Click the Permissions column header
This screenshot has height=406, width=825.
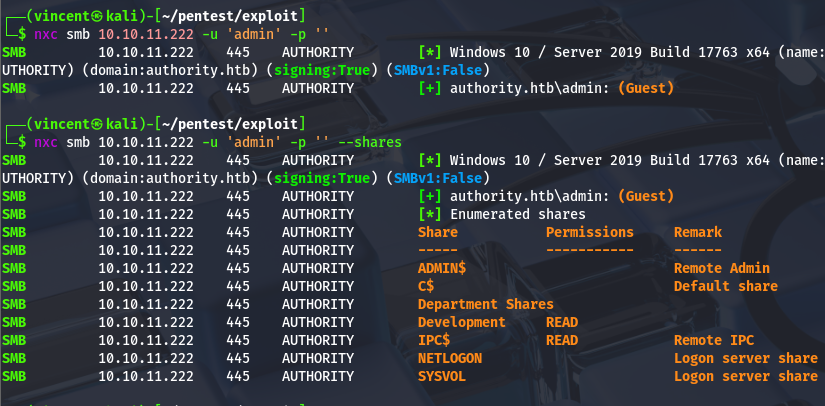pos(590,232)
